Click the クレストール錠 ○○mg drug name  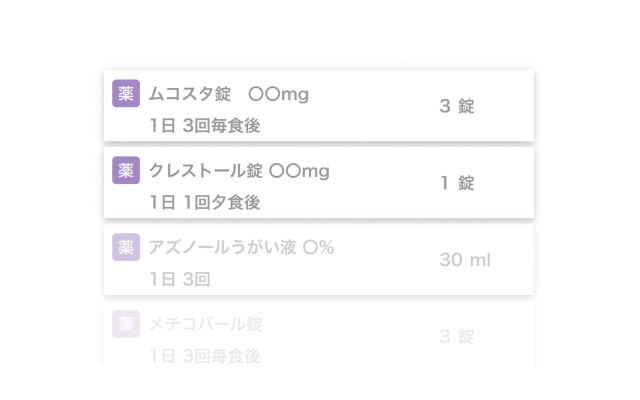238,171
